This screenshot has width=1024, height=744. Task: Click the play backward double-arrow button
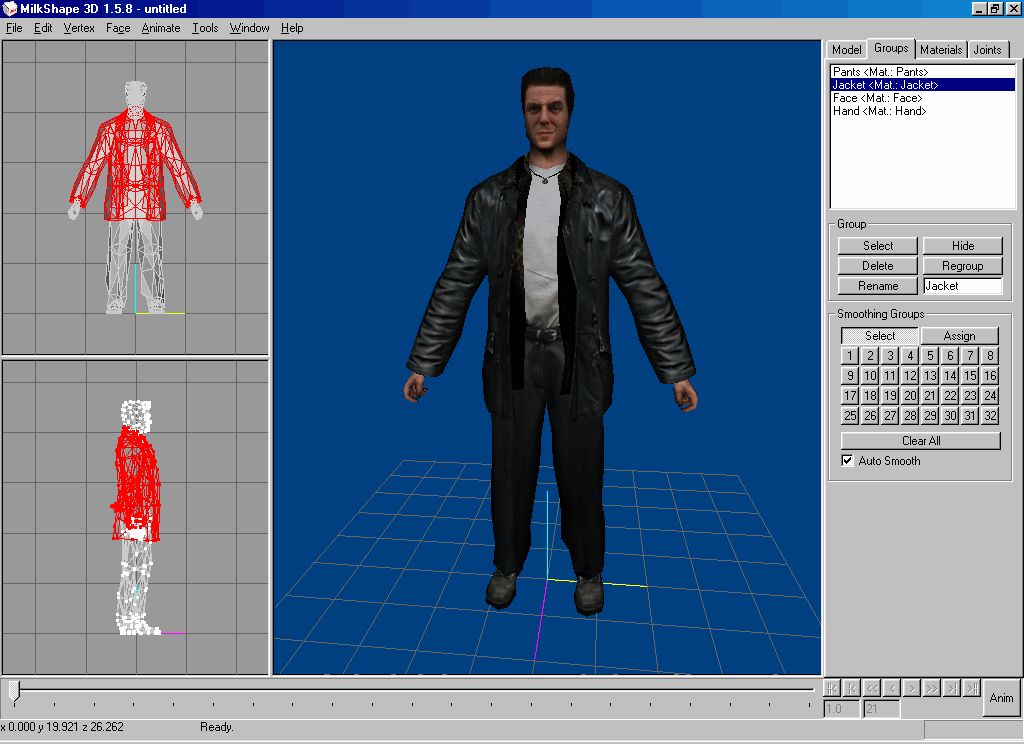872,688
